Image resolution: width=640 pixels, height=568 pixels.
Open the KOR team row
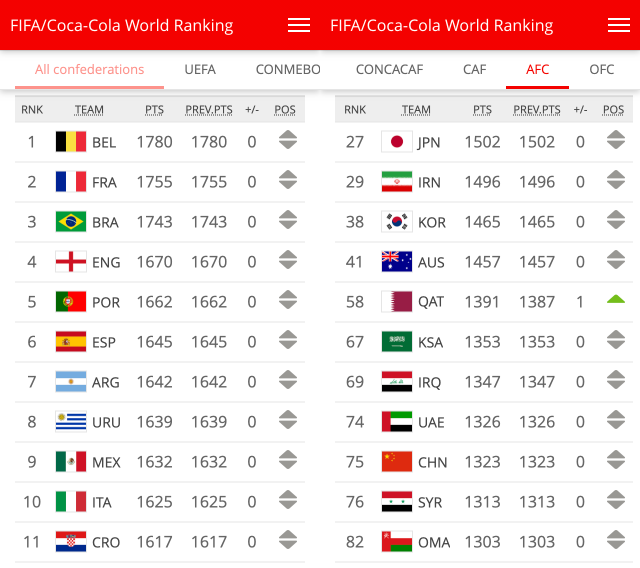(432, 222)
